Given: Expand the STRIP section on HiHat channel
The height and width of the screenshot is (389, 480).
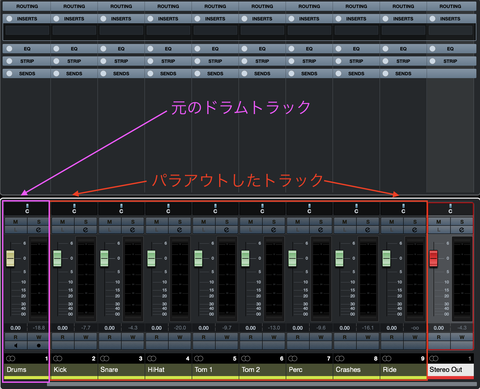Looking at the screenshot, I should coord(168,61).
